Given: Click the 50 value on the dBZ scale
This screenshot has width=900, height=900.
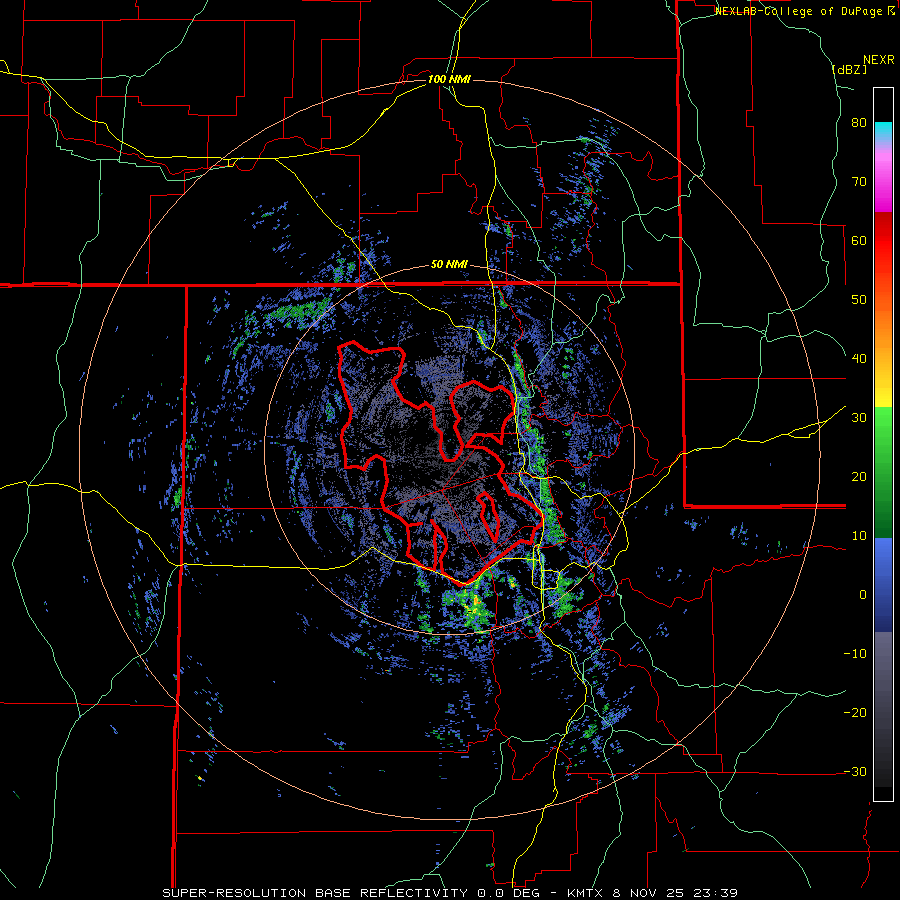Looking at the screenshot, I should (x=859, y=300).
